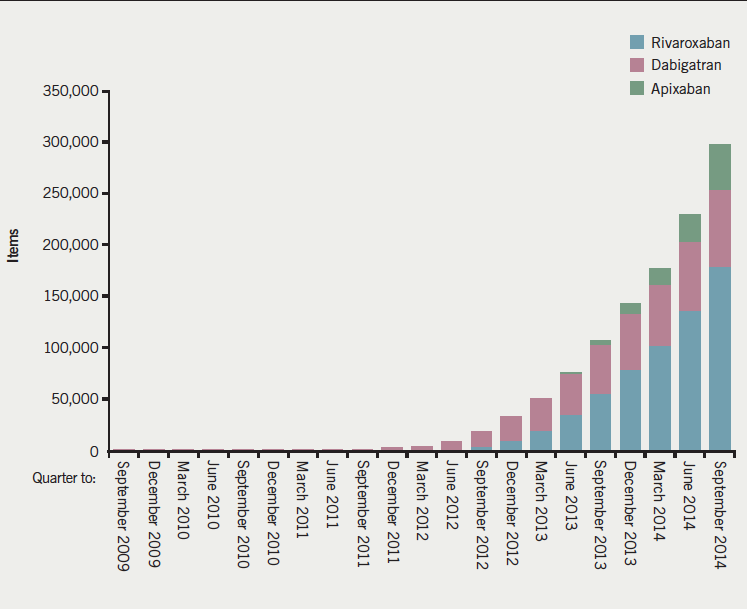This screenshot has width=747, height=609.
Task: Click the 100,000 y-axis tick label
Action: (68, 348)
